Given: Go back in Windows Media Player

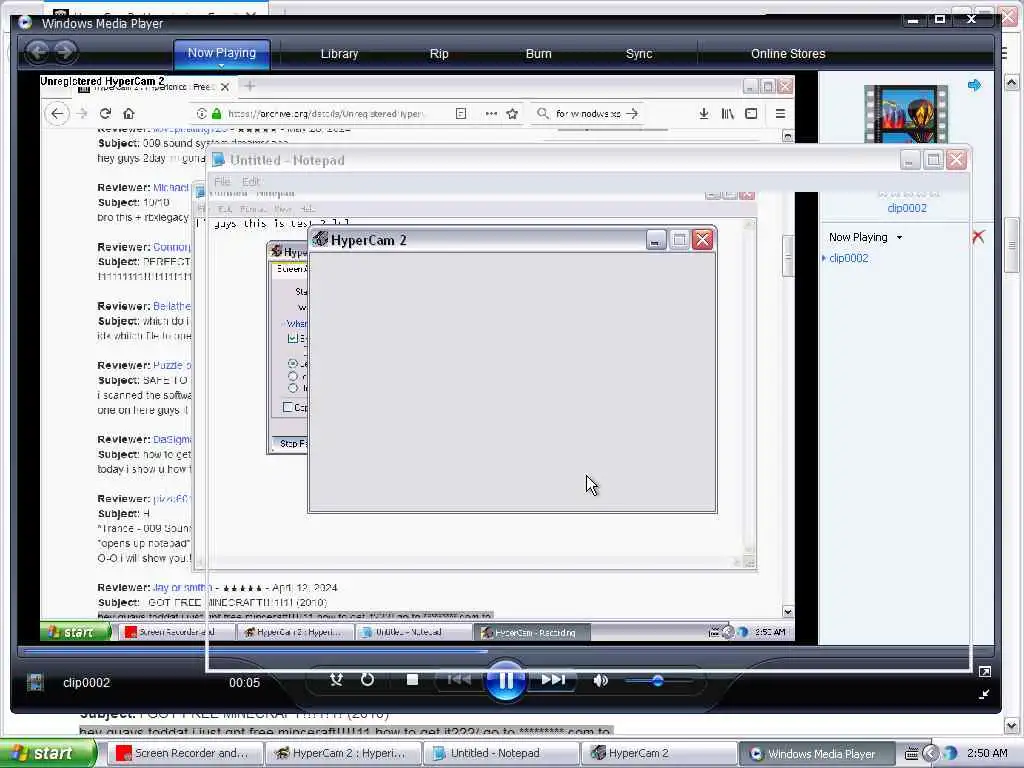Looking at the screenshot, I should pos(38,52).
